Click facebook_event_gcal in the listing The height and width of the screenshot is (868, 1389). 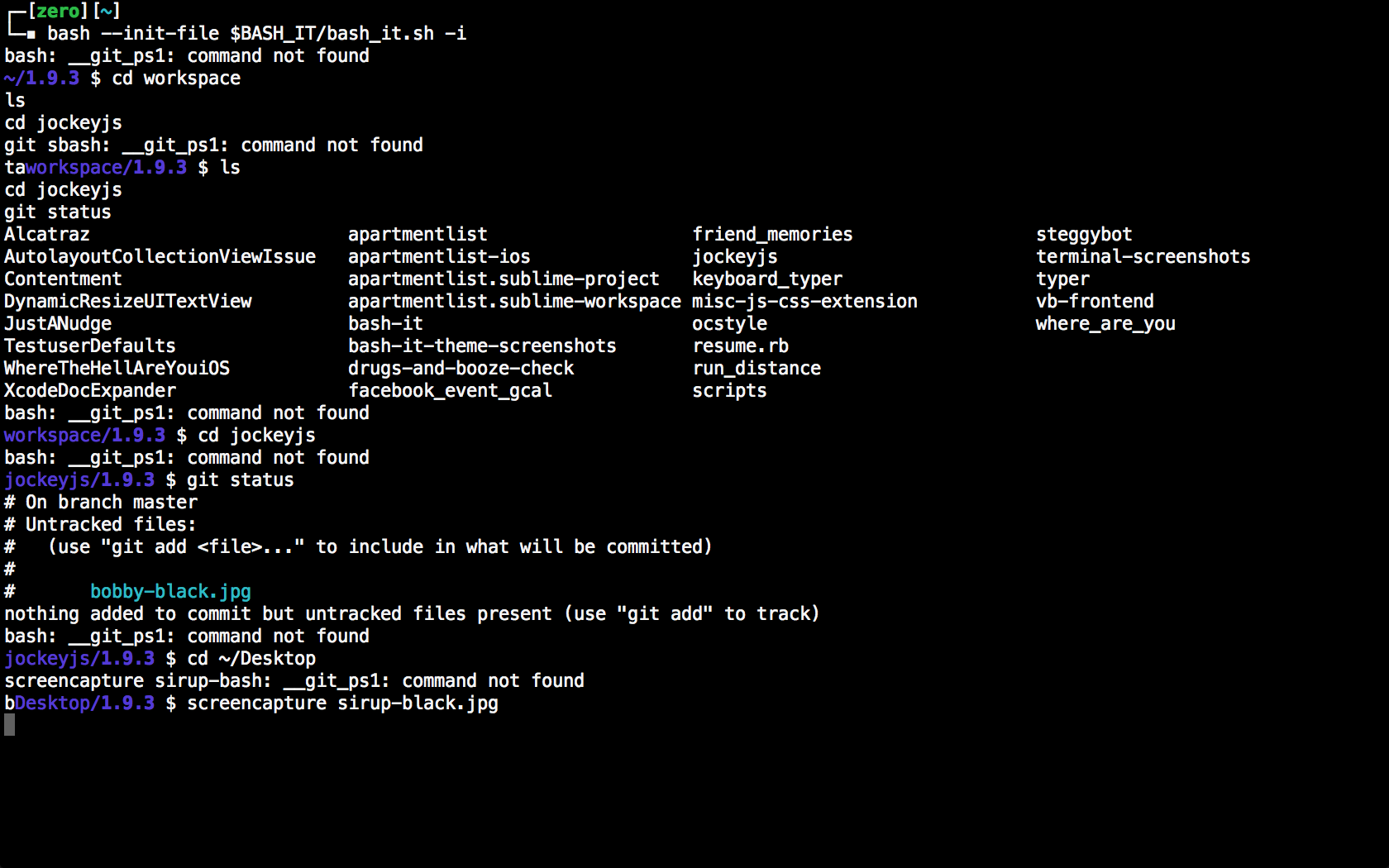(x=450, y=391)
